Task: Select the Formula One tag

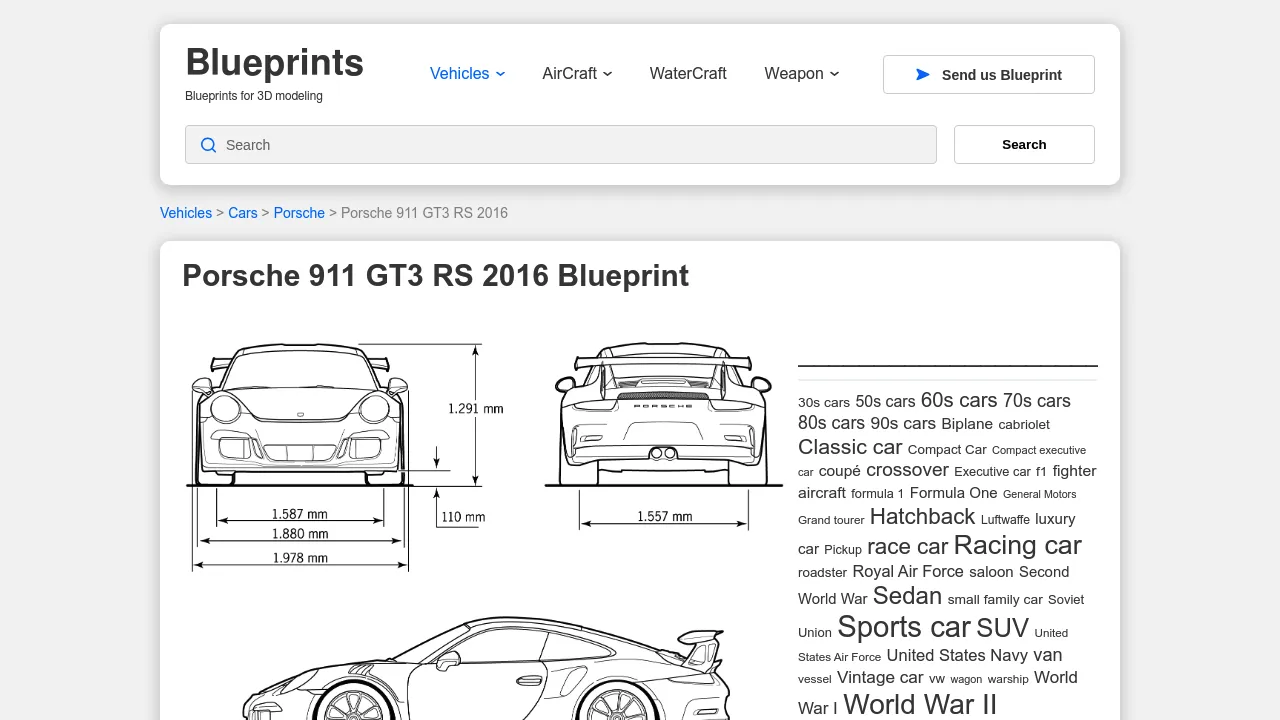Action: click(x=953, y=493)
